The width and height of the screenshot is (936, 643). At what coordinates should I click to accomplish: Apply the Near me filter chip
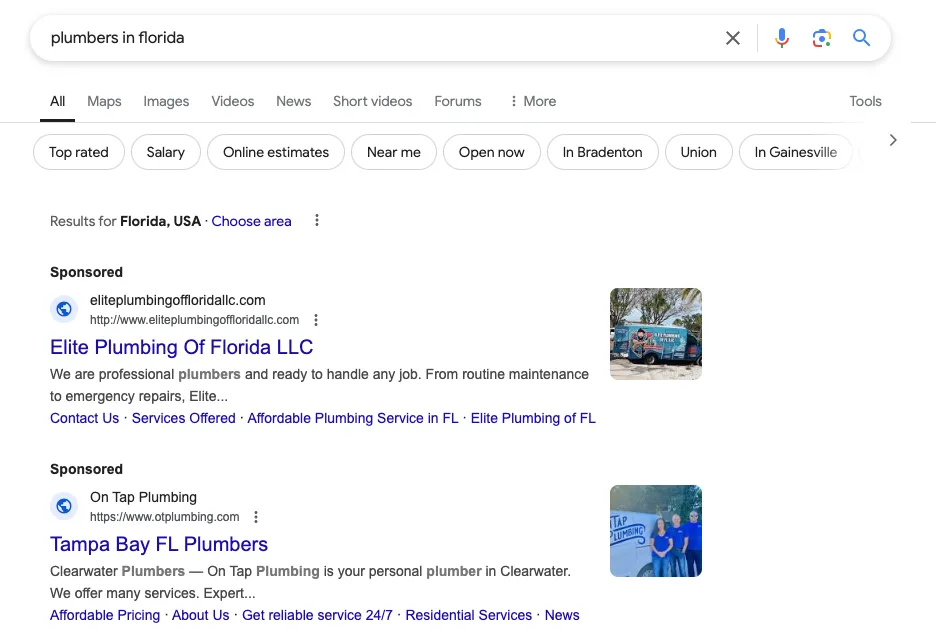pyautogui.click(x=394, y=152)
